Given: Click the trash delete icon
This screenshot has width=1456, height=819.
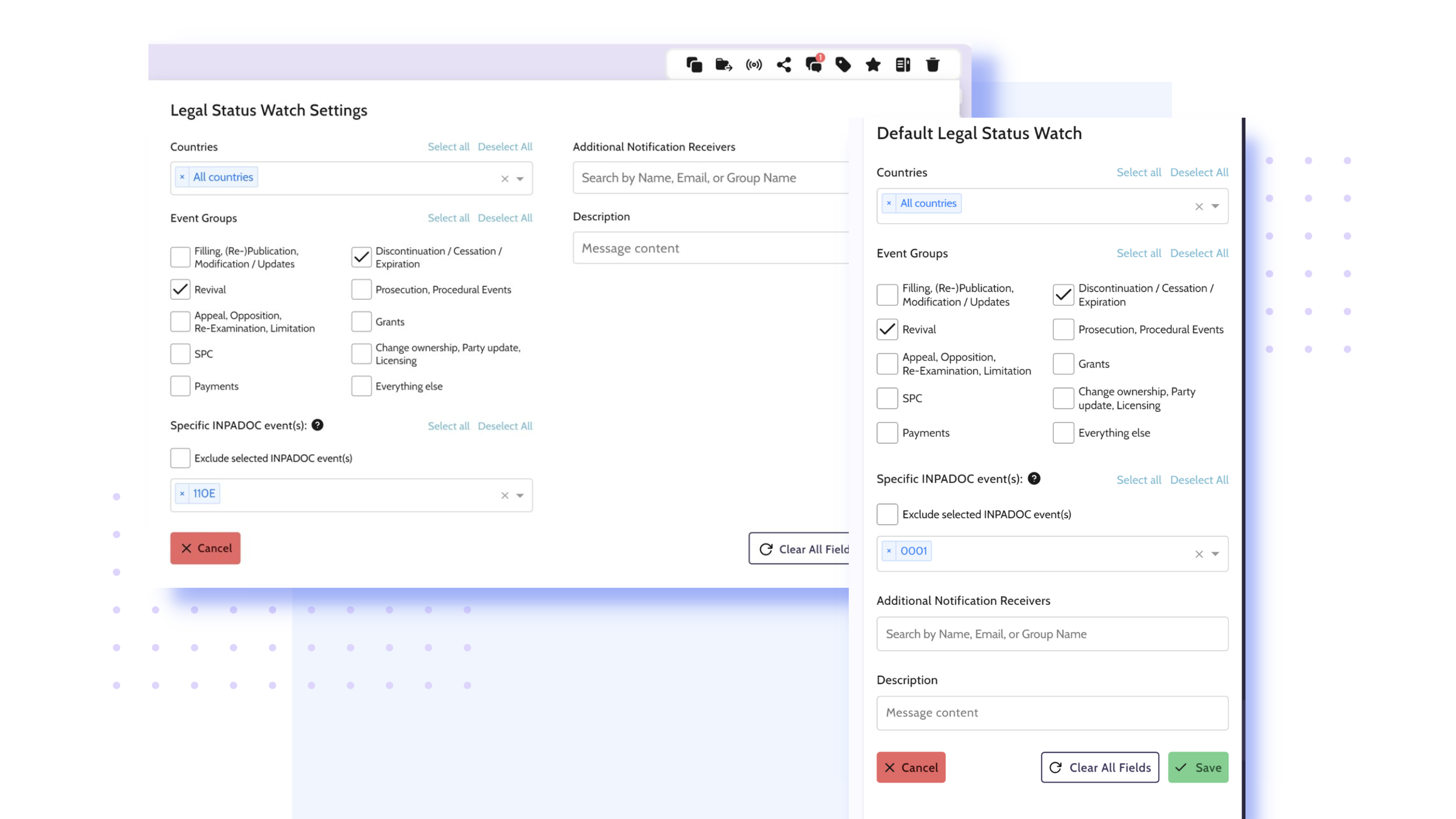Looking at the screenshot, I should point(932,64).
